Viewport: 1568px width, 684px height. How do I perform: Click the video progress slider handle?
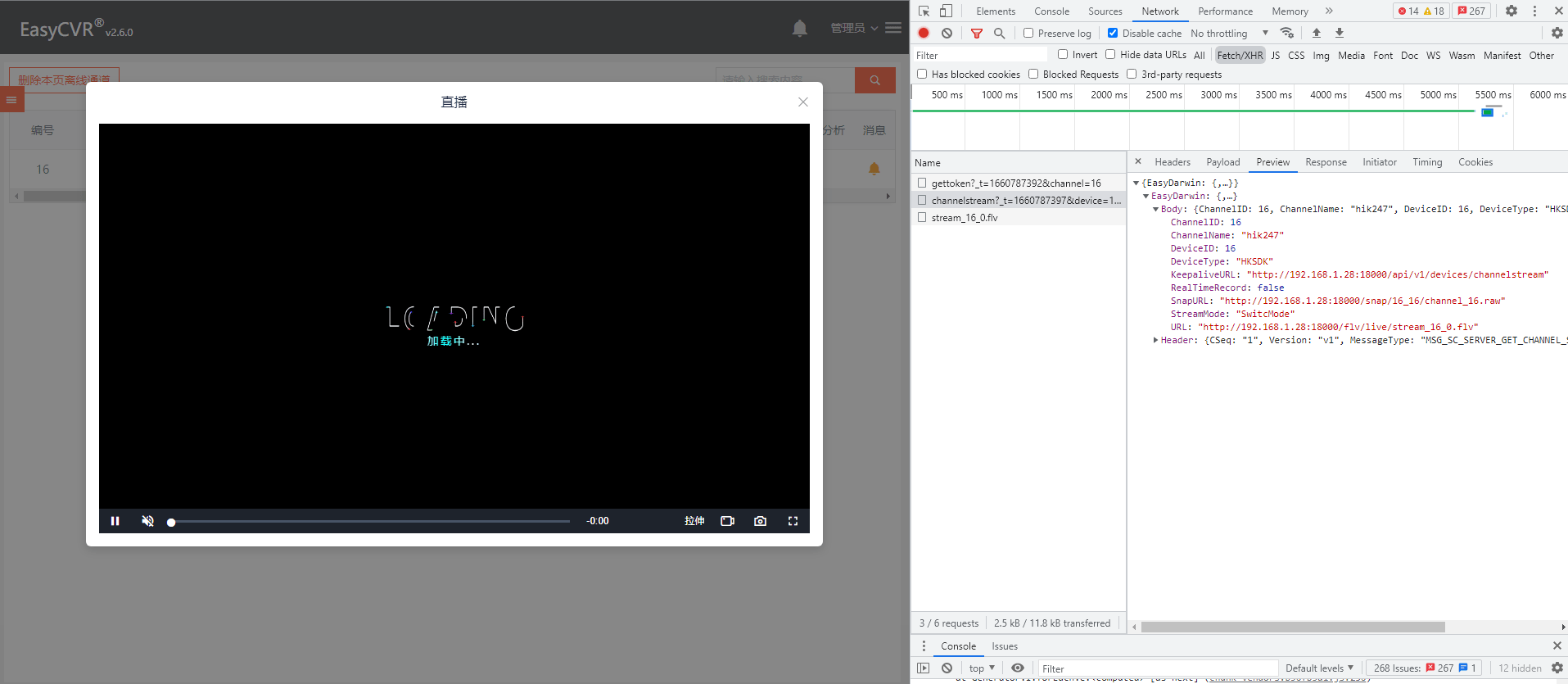[171, 522]
